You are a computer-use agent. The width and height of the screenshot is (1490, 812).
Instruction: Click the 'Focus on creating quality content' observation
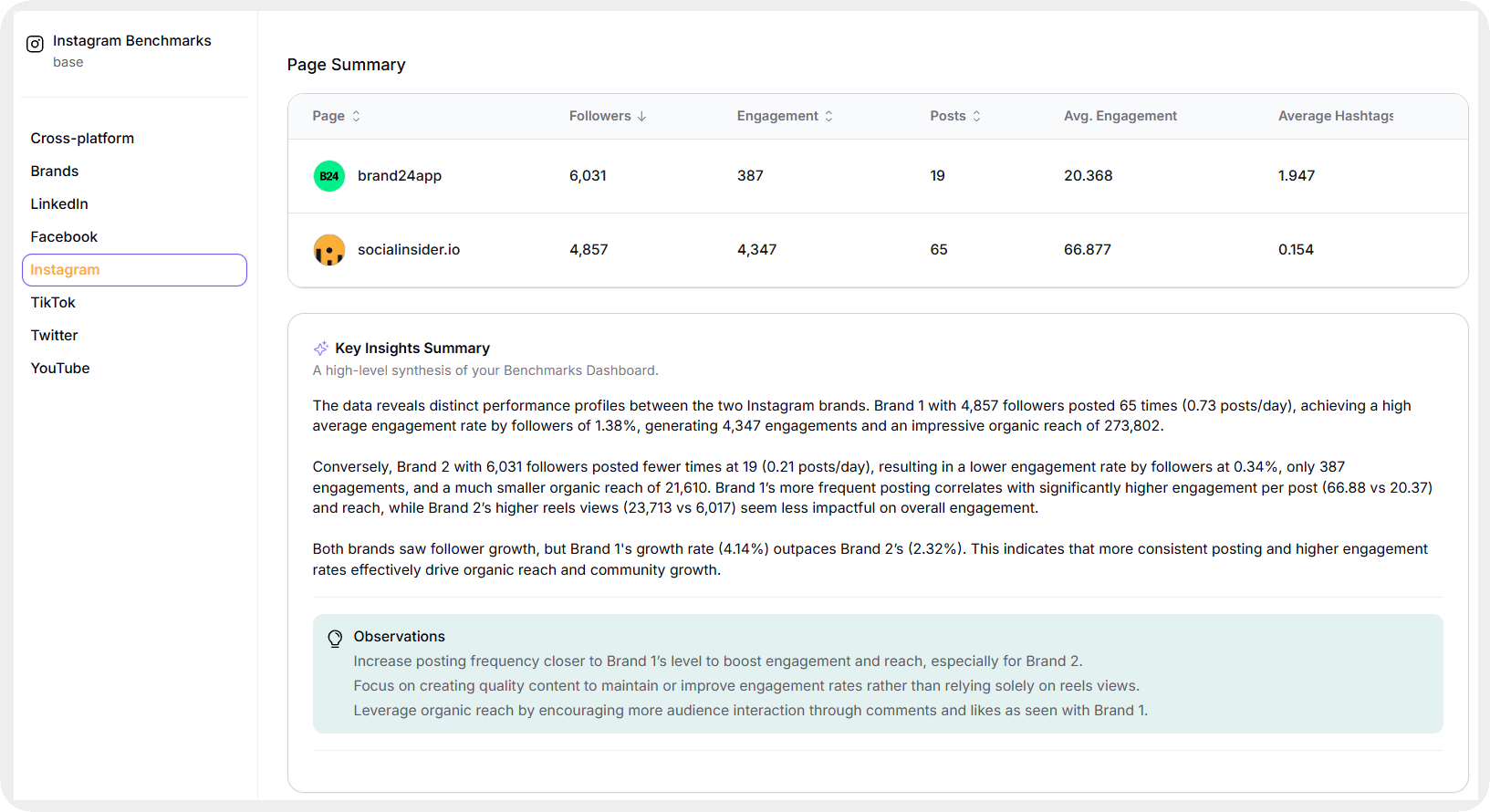[746, 686]
